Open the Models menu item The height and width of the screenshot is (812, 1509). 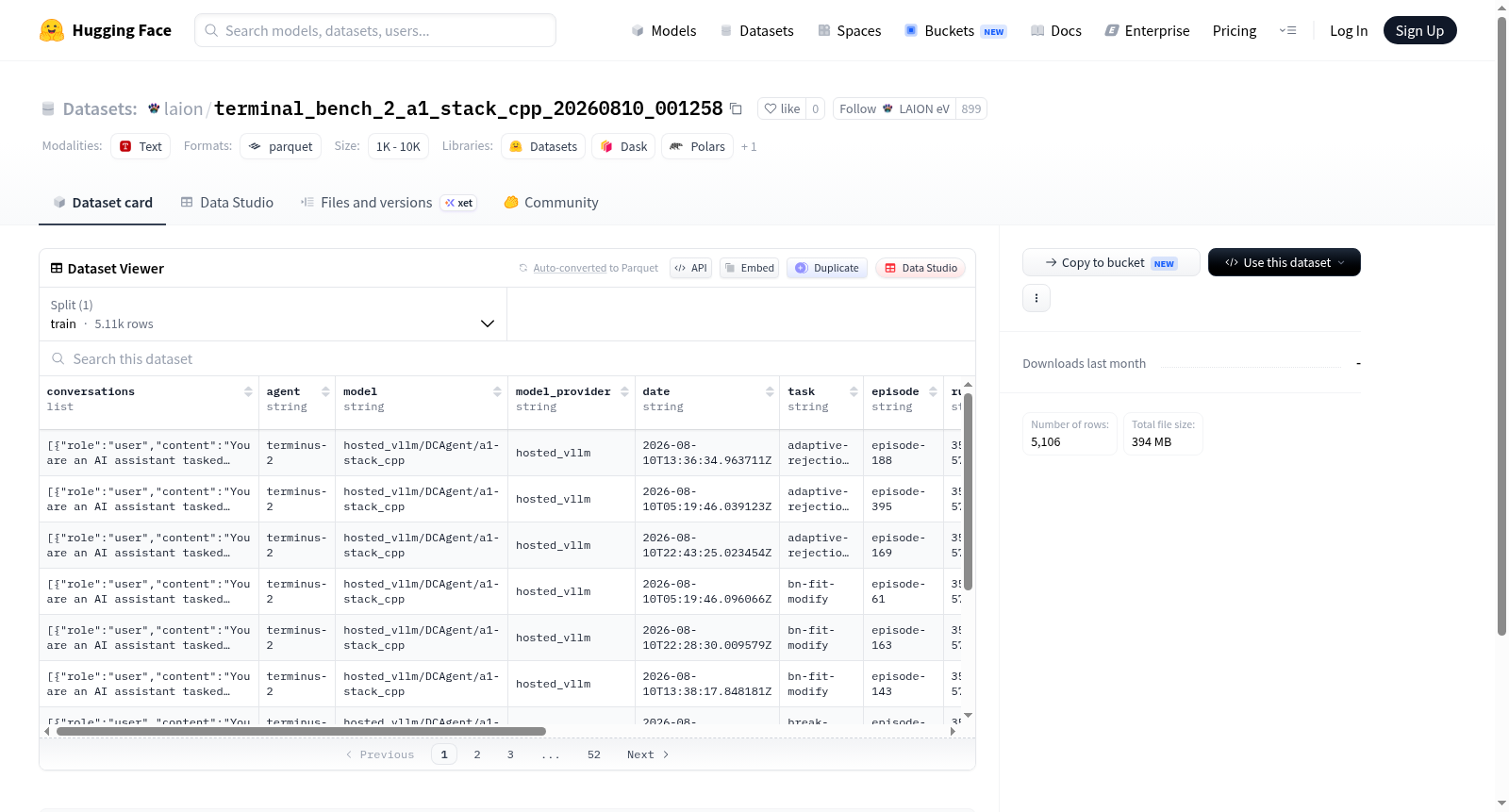click(x=664, y=30)
